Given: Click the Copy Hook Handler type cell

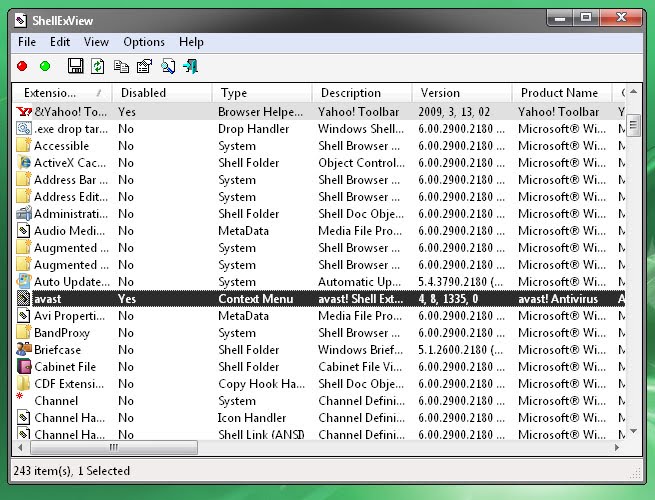Looking at the screenshot, I should coord(261,384).
